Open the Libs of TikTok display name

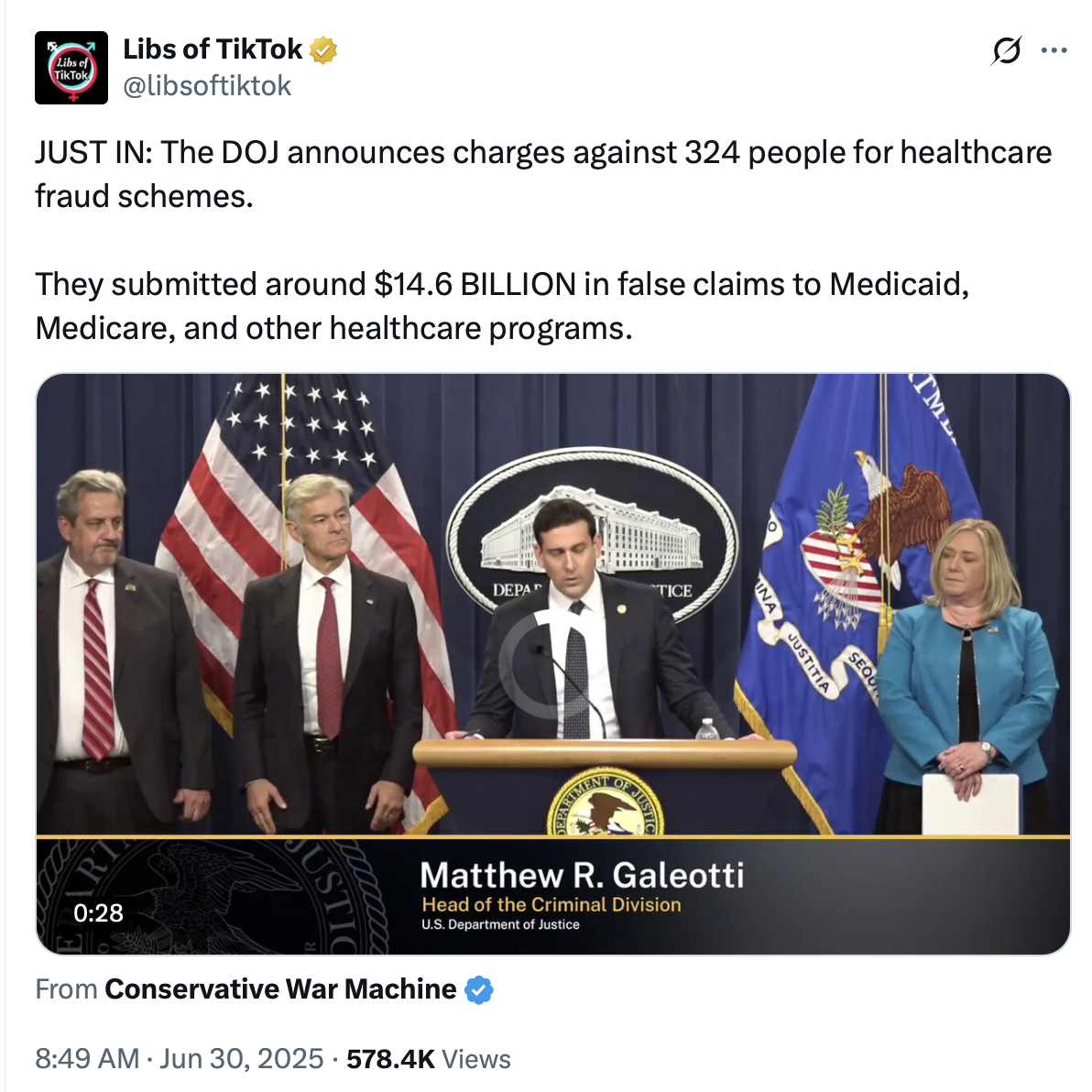point(213,49)
